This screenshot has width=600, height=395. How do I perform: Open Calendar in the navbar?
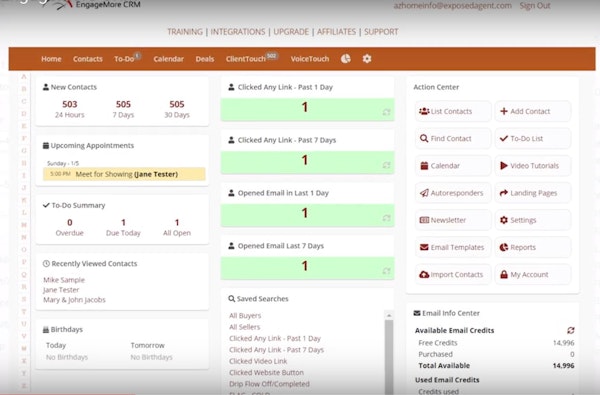tap(168, 59)
